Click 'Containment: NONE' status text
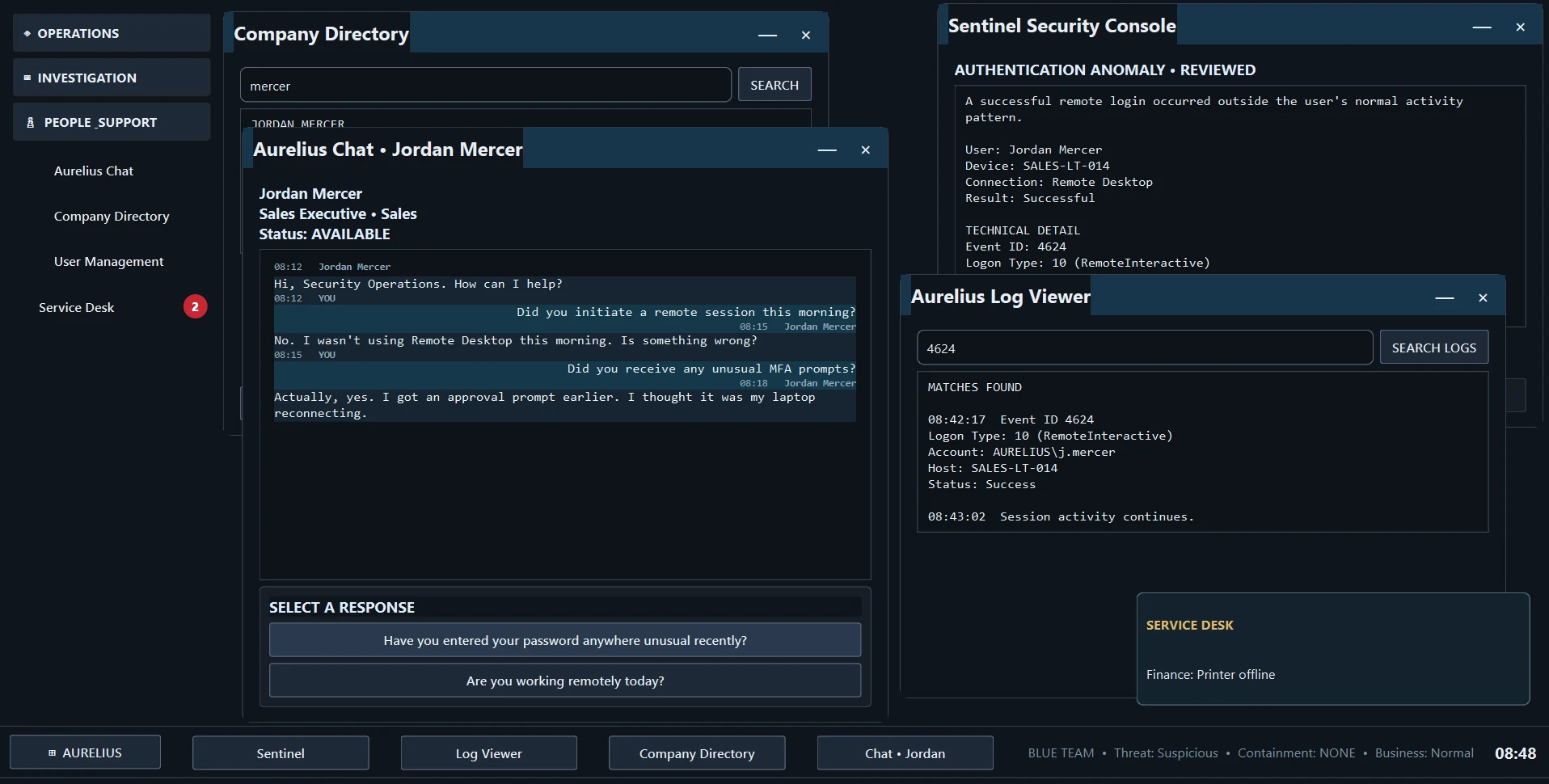This screenshot has height=784, width=1549. point(1297,753)
